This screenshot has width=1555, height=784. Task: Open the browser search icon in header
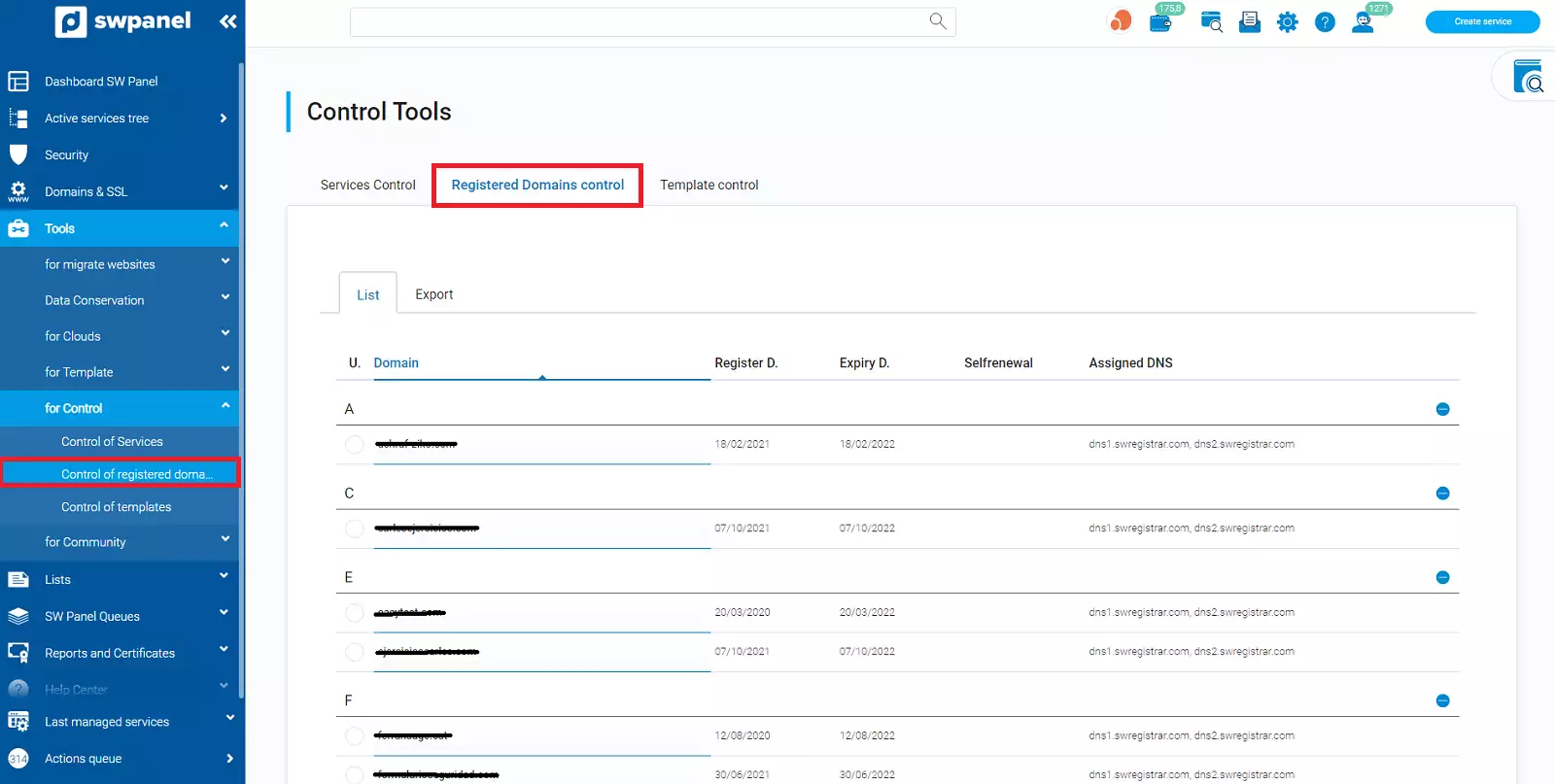1211,22
